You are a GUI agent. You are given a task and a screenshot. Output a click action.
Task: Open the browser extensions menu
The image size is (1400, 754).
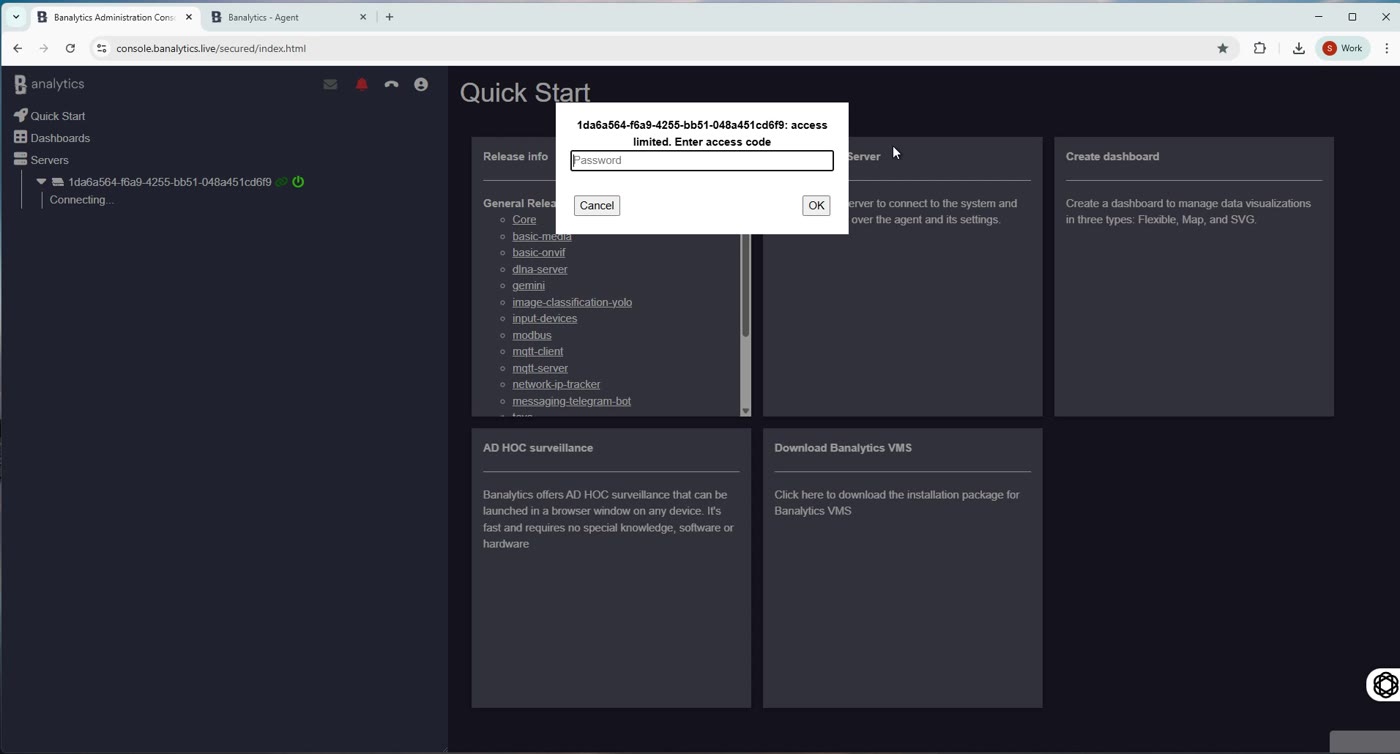(1260, 48)
